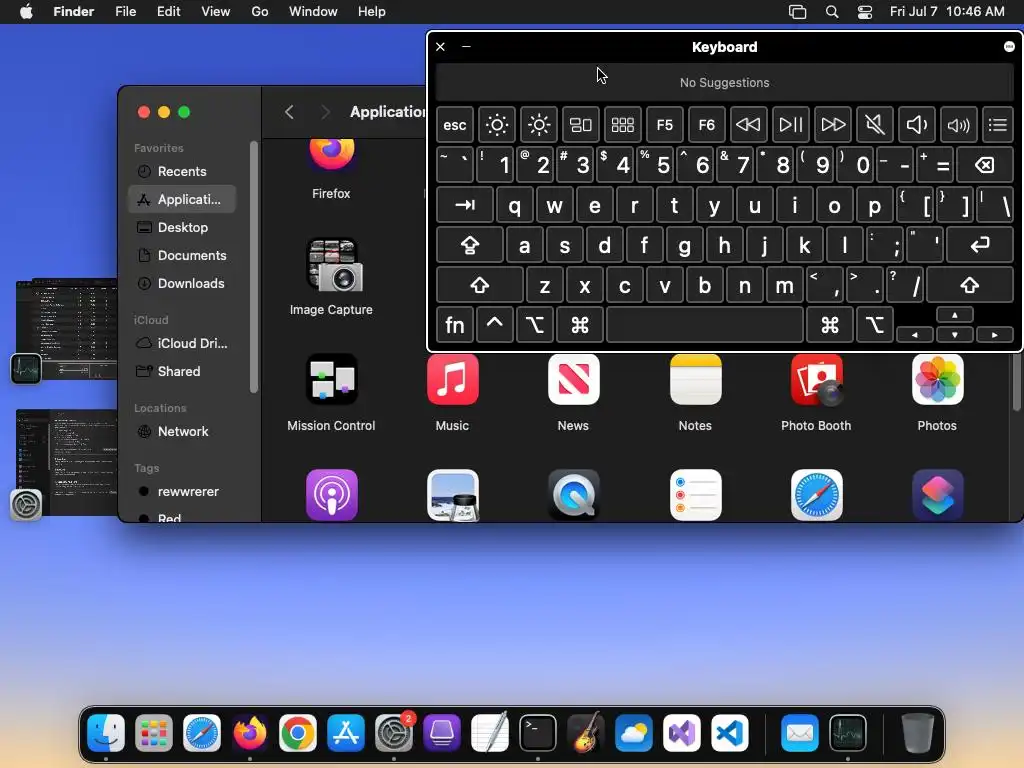Select Downloads in Finder sidebar
Viewport: 1024px width, 768px height.
182,284
